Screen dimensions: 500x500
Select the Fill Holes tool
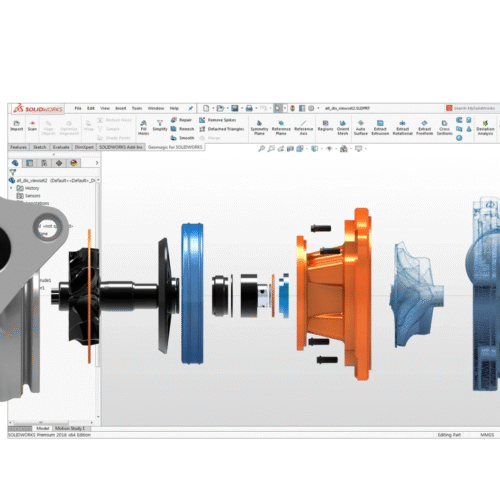[x=144, y=128]
